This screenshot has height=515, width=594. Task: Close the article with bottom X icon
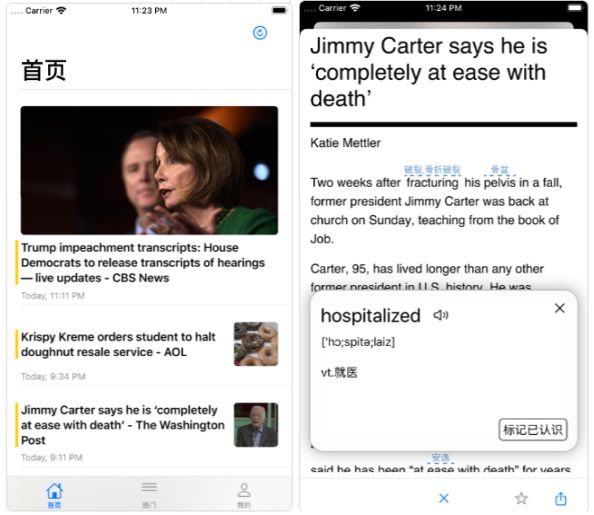(444, 498)
